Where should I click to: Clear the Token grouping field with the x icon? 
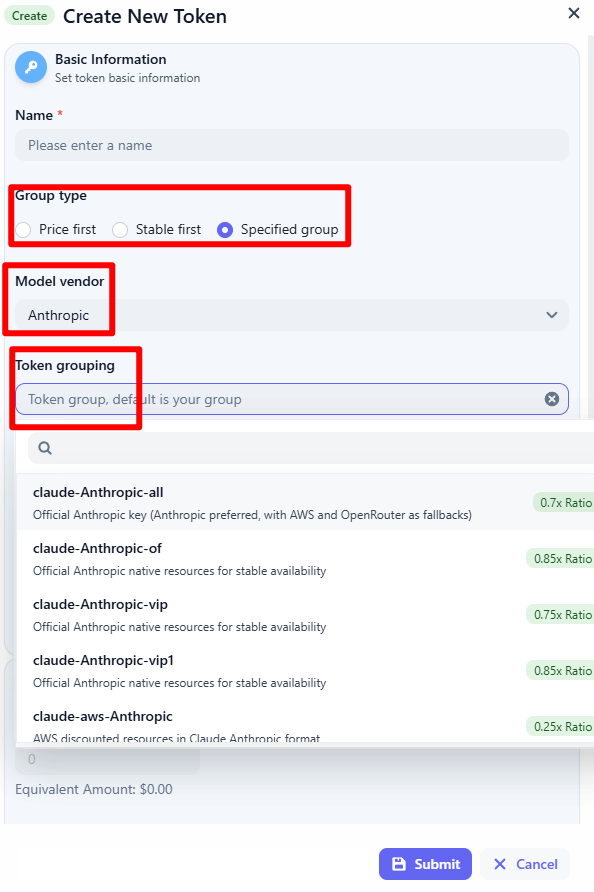click(x=551, y=399)
